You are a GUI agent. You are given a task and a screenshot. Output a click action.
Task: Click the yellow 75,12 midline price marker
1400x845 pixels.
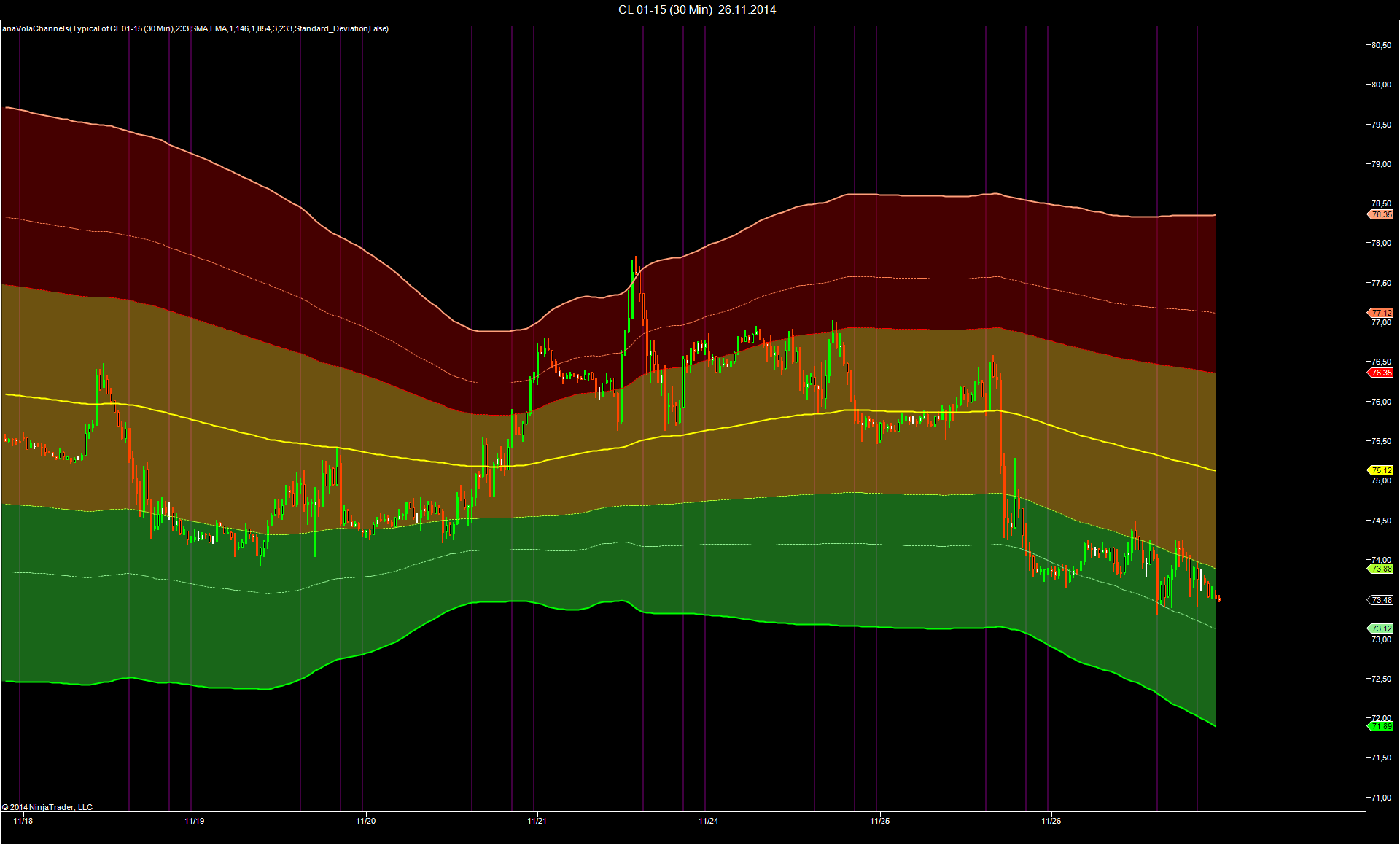(x=1381, y=470)
